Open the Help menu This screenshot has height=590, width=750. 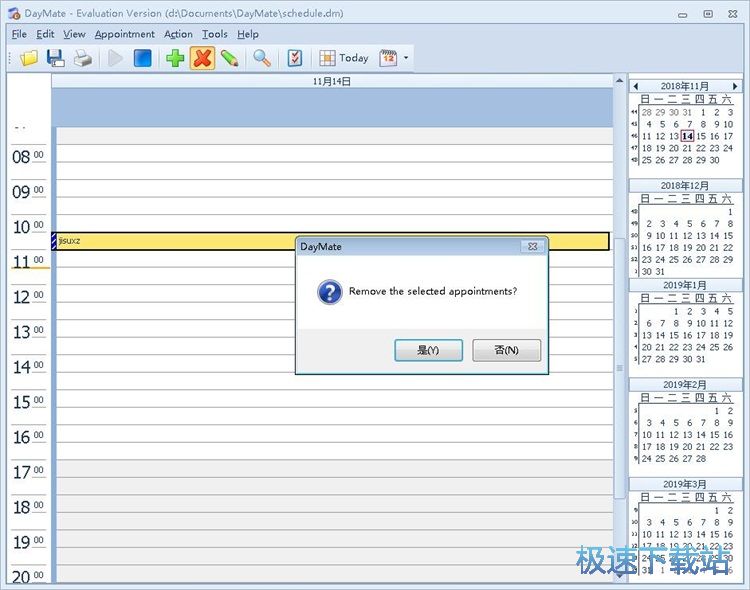click(248, 34)
